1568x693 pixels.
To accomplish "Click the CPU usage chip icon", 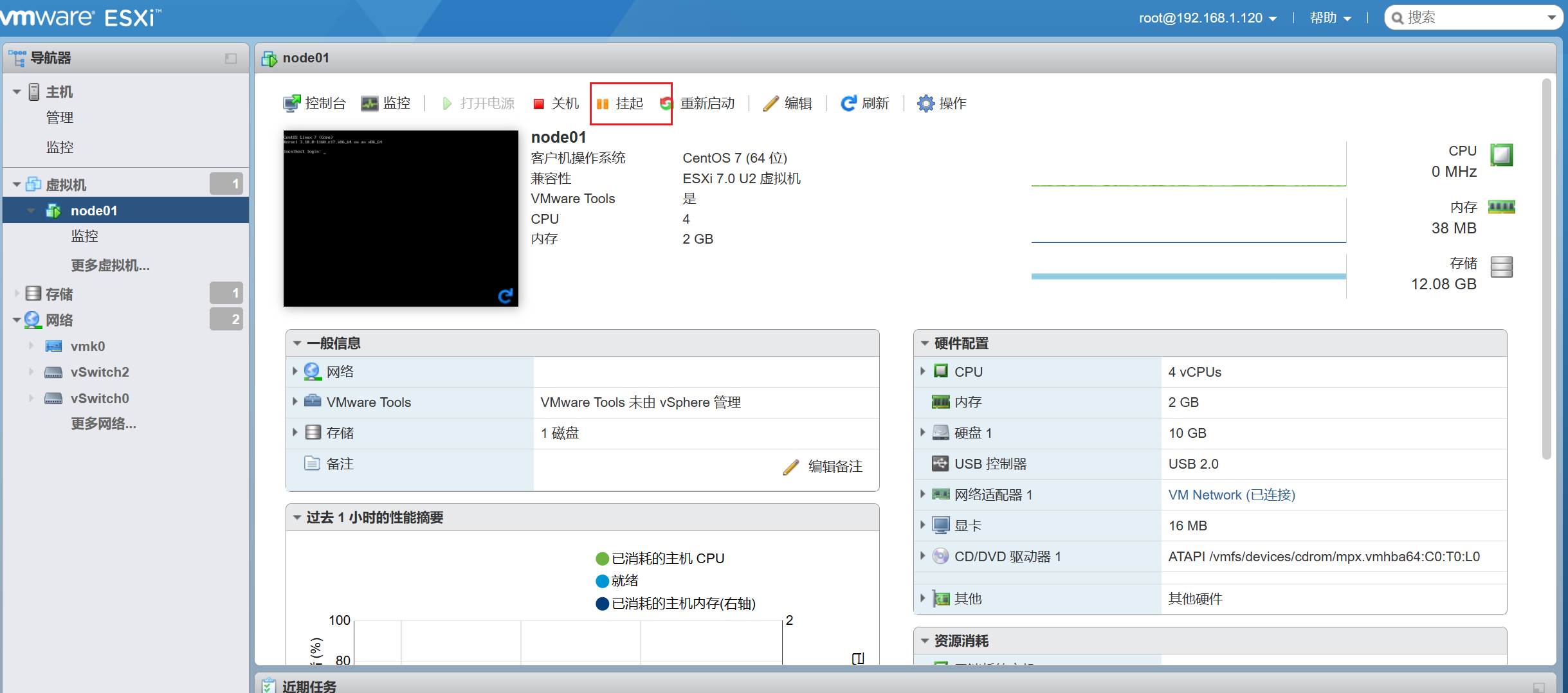I will tap(1502, 155).
